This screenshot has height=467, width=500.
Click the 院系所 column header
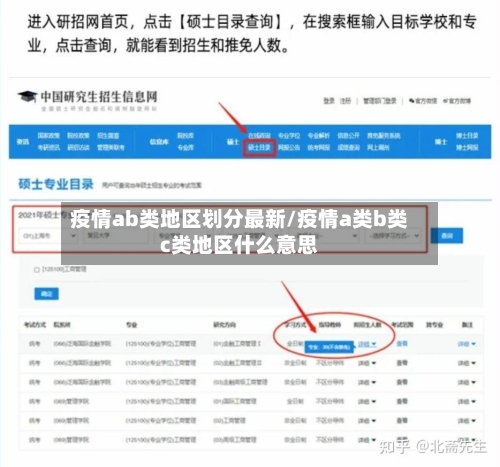click(x=62, y=325)
